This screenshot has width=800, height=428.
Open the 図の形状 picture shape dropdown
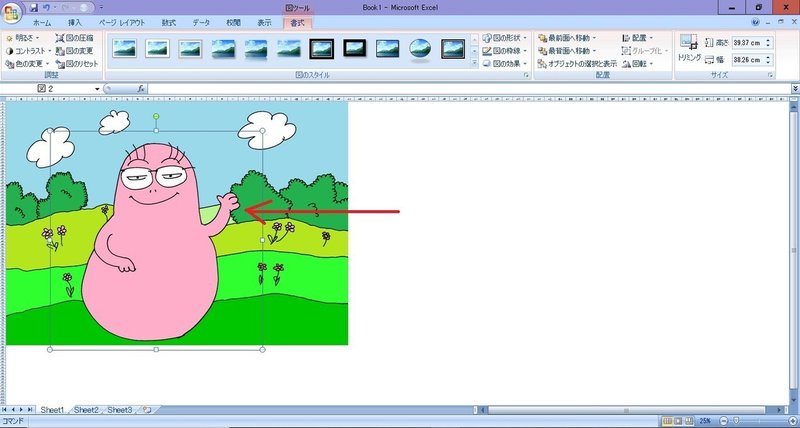click(505, 38)
